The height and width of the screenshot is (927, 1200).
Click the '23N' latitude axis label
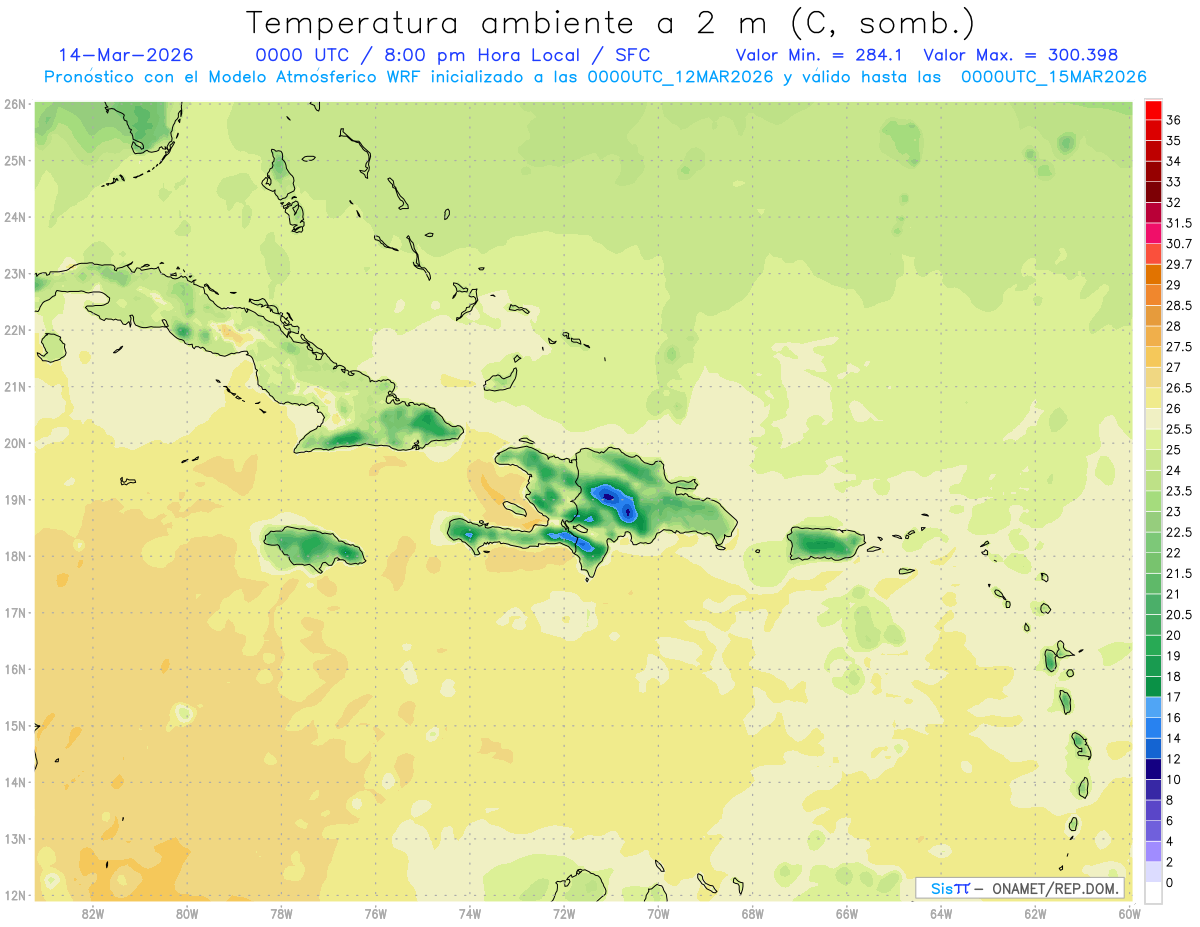pos(15,273)
